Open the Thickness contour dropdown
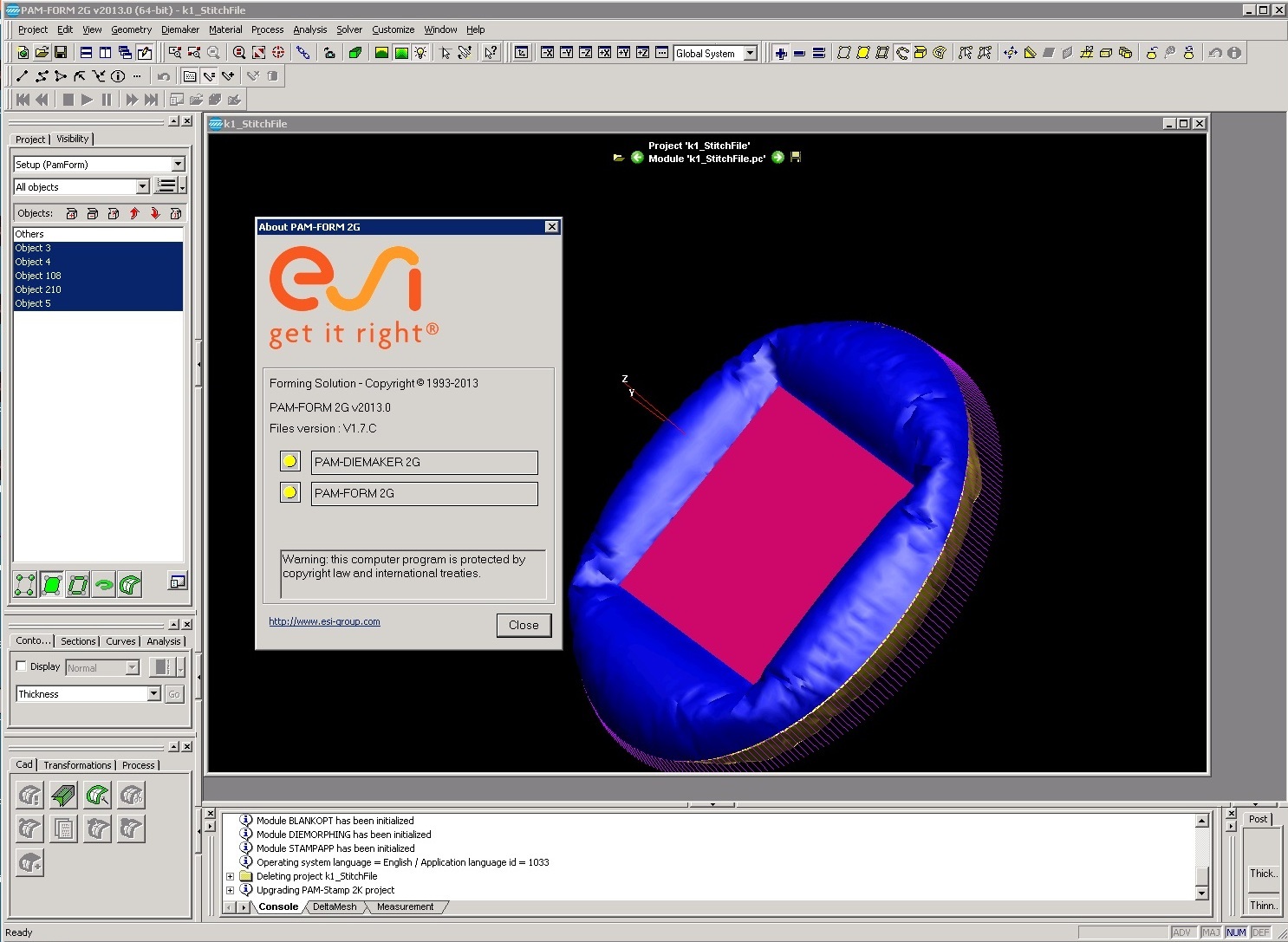This screenshot has height=942, width=1288. click(x=153, y=694)
